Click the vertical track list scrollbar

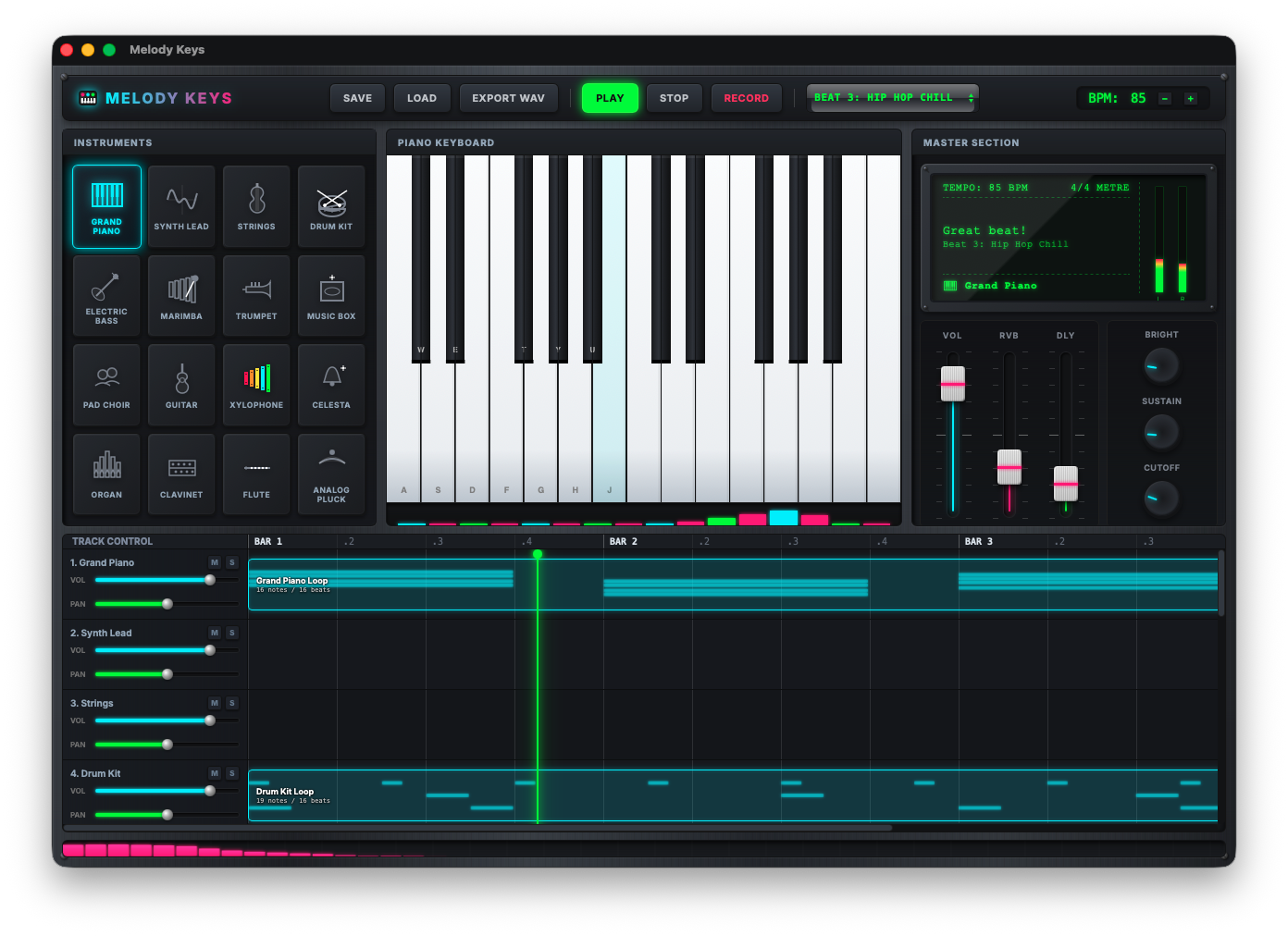tap(1221, 583)
